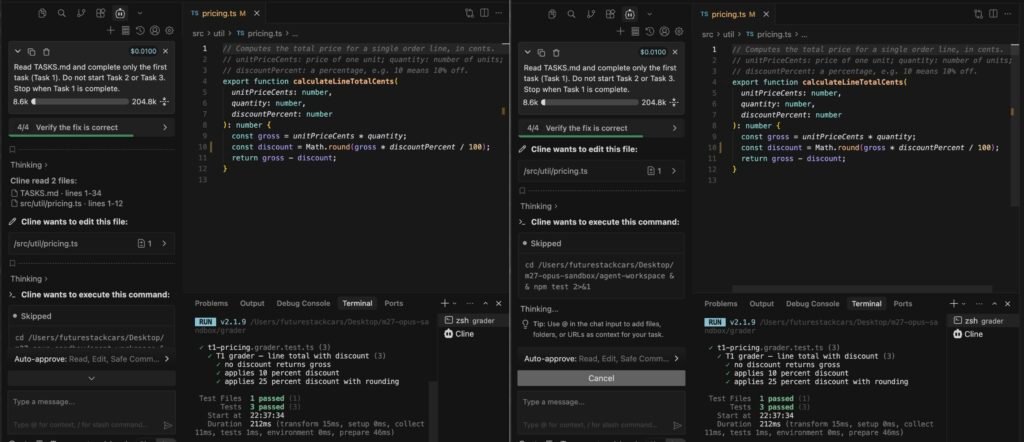Copy task text in left window
This screenshot has height=442, width=1024.
click(32, 52)
